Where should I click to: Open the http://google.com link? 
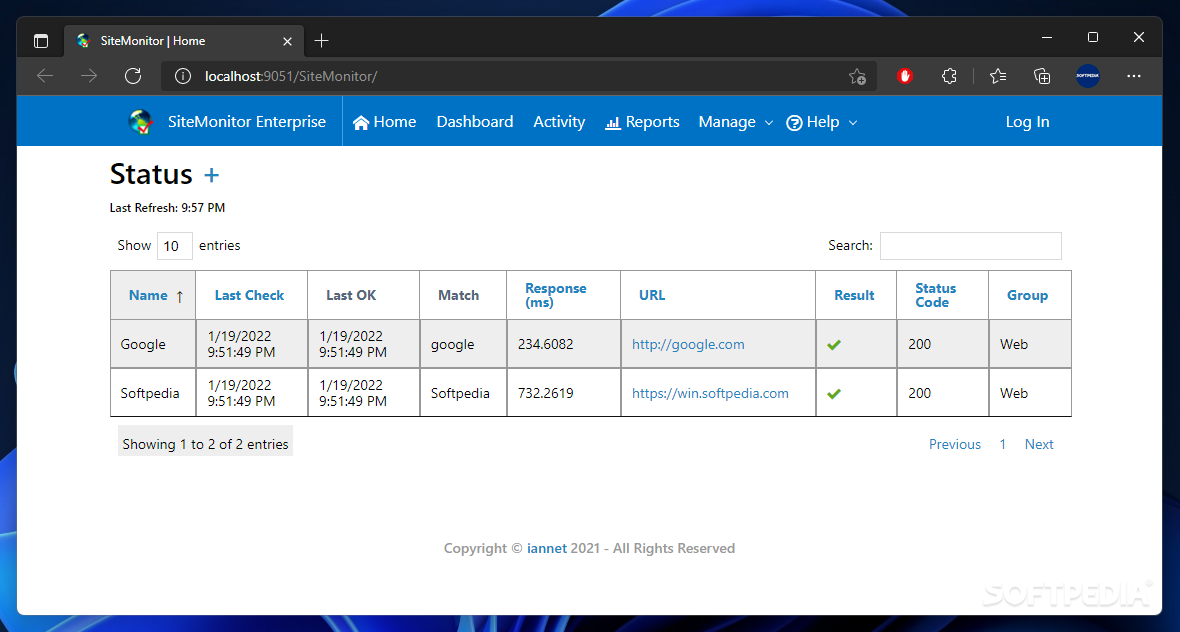(688, 345)
